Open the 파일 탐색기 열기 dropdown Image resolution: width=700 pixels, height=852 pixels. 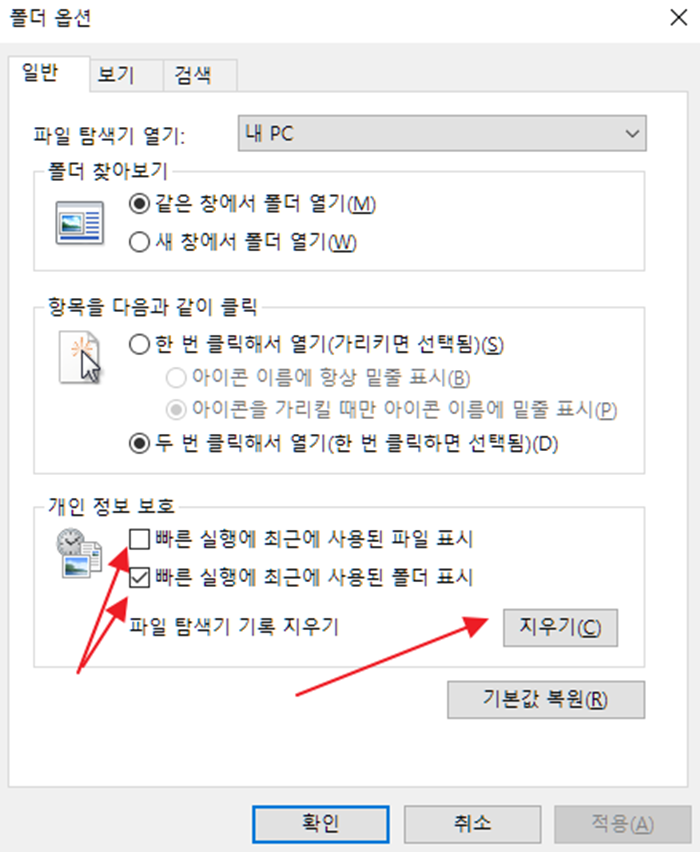coord(442,133)
